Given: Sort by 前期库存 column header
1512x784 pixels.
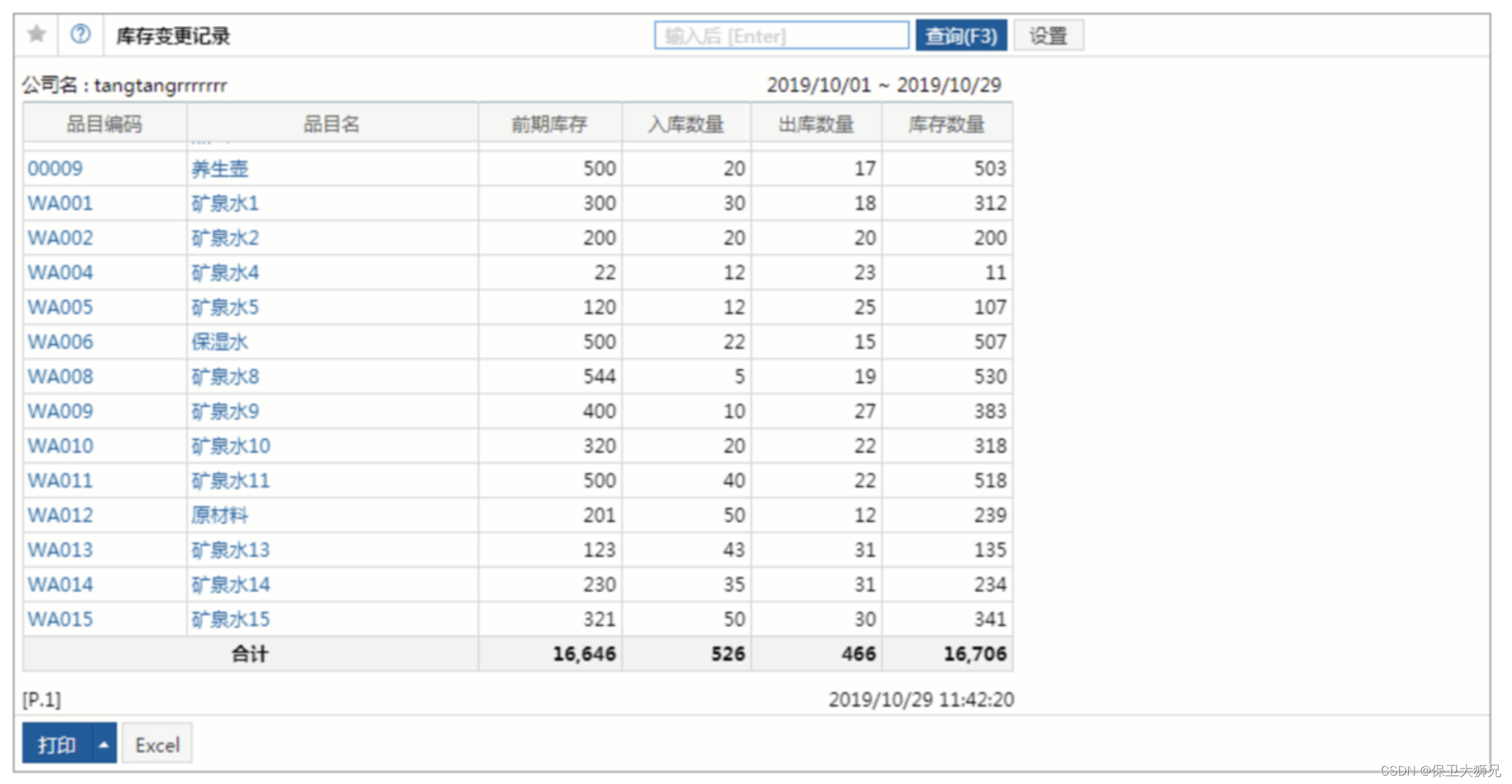Looking at the screenshot, I should click(x=549, y=124).
